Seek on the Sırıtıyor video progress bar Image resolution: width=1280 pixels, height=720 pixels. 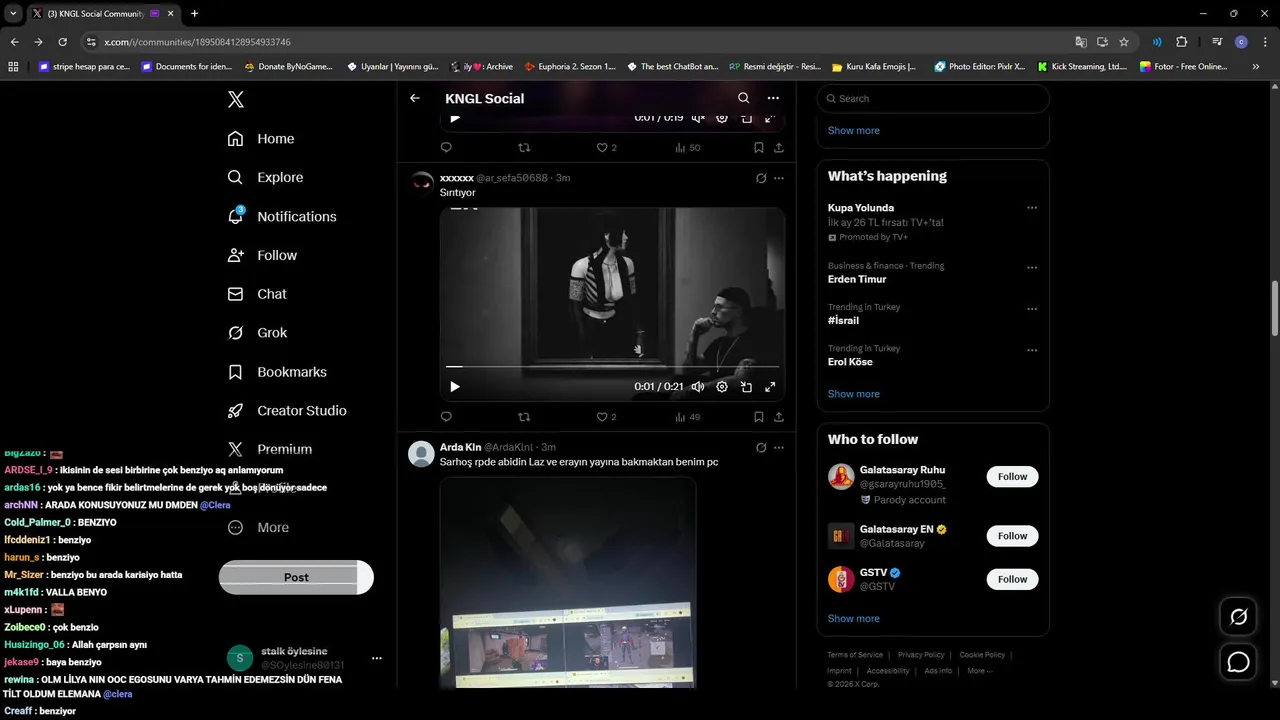(x=612, y=367)
